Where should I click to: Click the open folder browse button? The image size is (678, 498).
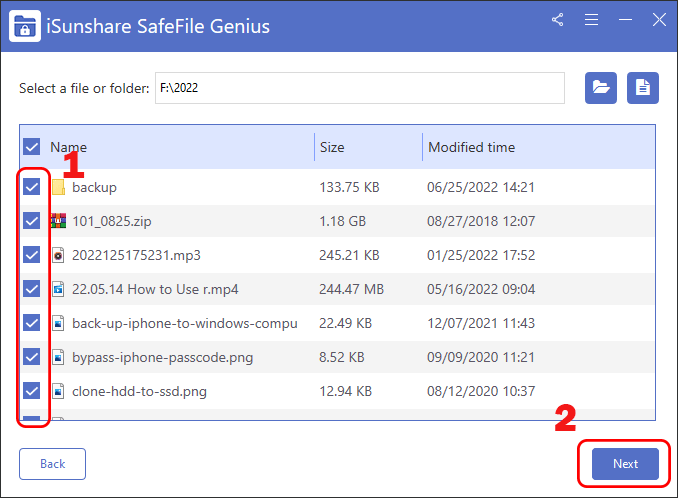coord(601,88)
